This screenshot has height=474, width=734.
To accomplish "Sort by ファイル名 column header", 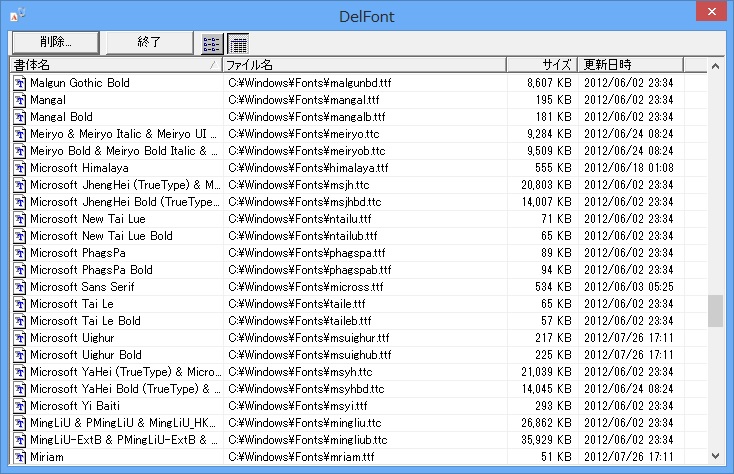I will coord(364,65).
